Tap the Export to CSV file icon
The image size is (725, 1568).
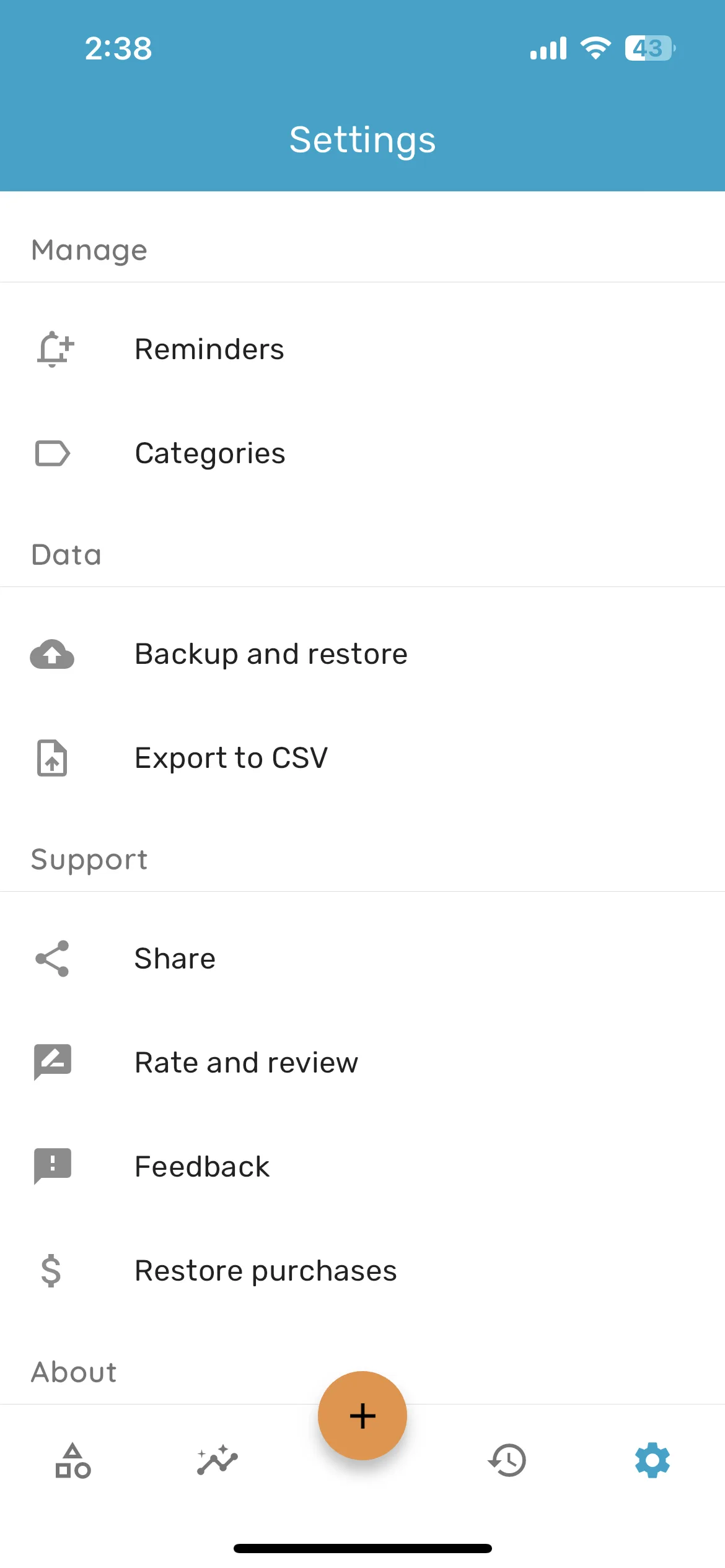pos(52,758)
